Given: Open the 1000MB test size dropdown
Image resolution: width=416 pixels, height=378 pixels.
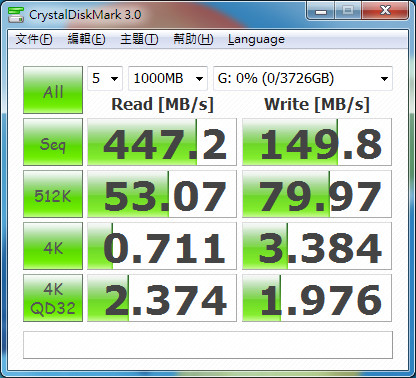Looking at the screenshot, I should [x=168, y=79].
